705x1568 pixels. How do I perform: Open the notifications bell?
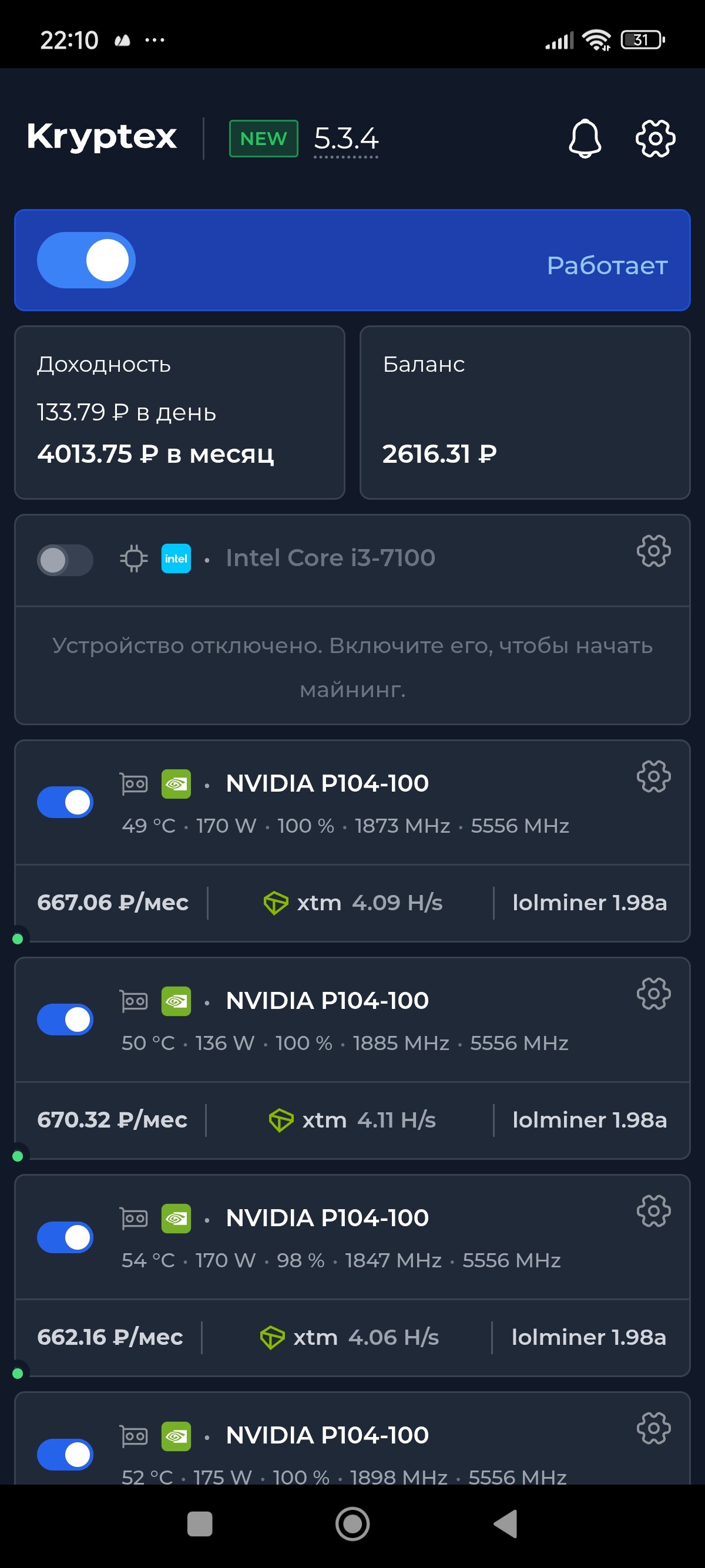coord(585,139)
